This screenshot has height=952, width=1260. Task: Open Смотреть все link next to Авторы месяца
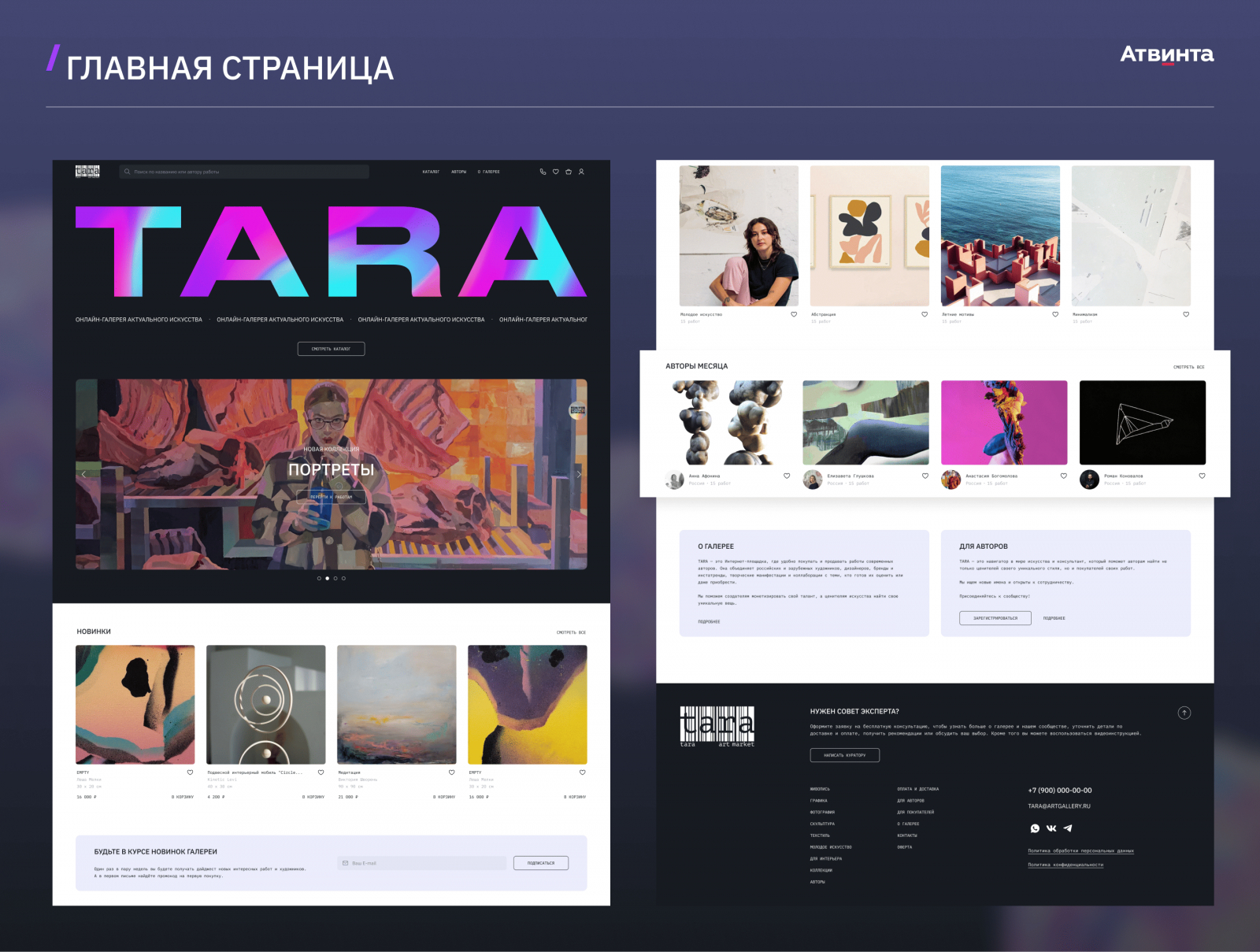coord(1188,367)
